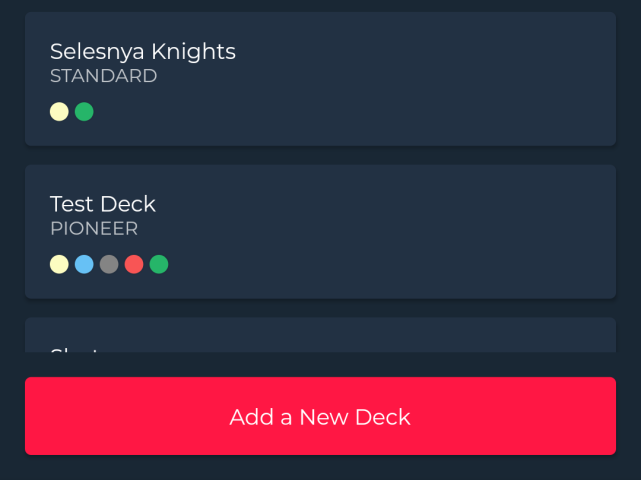Click the white mana dot on Test Deck
This screenshot has height=480, width=641.
(x=59, y=264)
